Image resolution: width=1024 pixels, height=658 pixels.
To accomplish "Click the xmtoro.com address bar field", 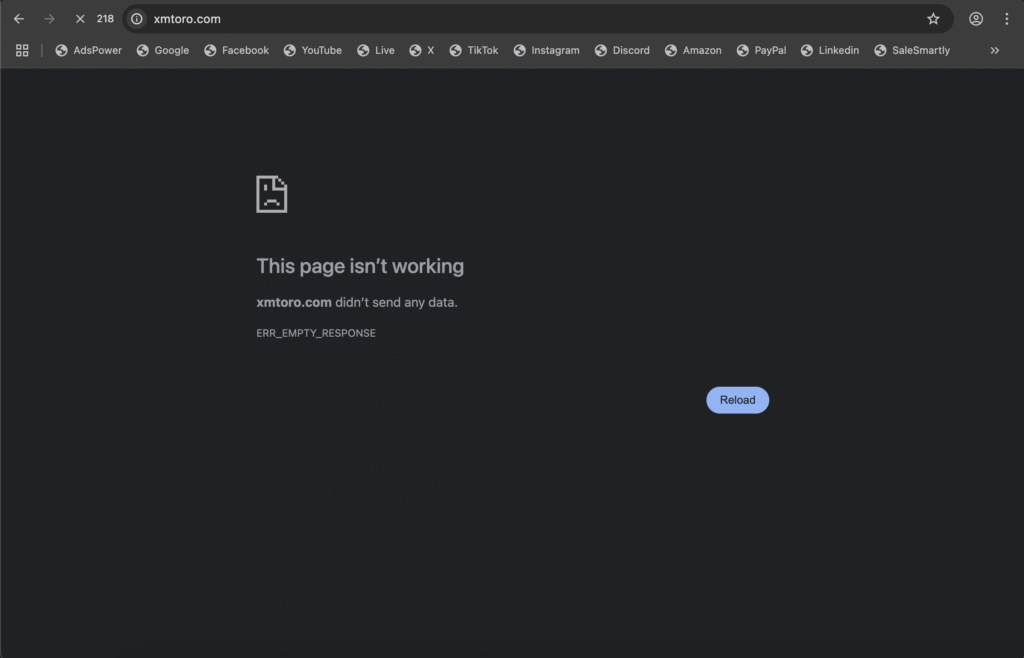I will click(500, 19).
